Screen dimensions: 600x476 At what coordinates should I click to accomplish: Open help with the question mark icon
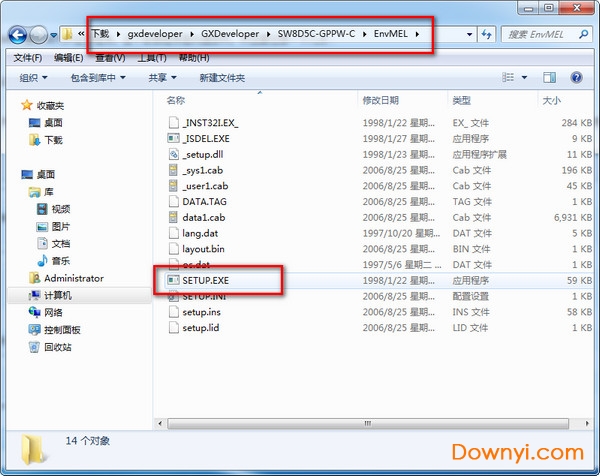pos(576,78)
